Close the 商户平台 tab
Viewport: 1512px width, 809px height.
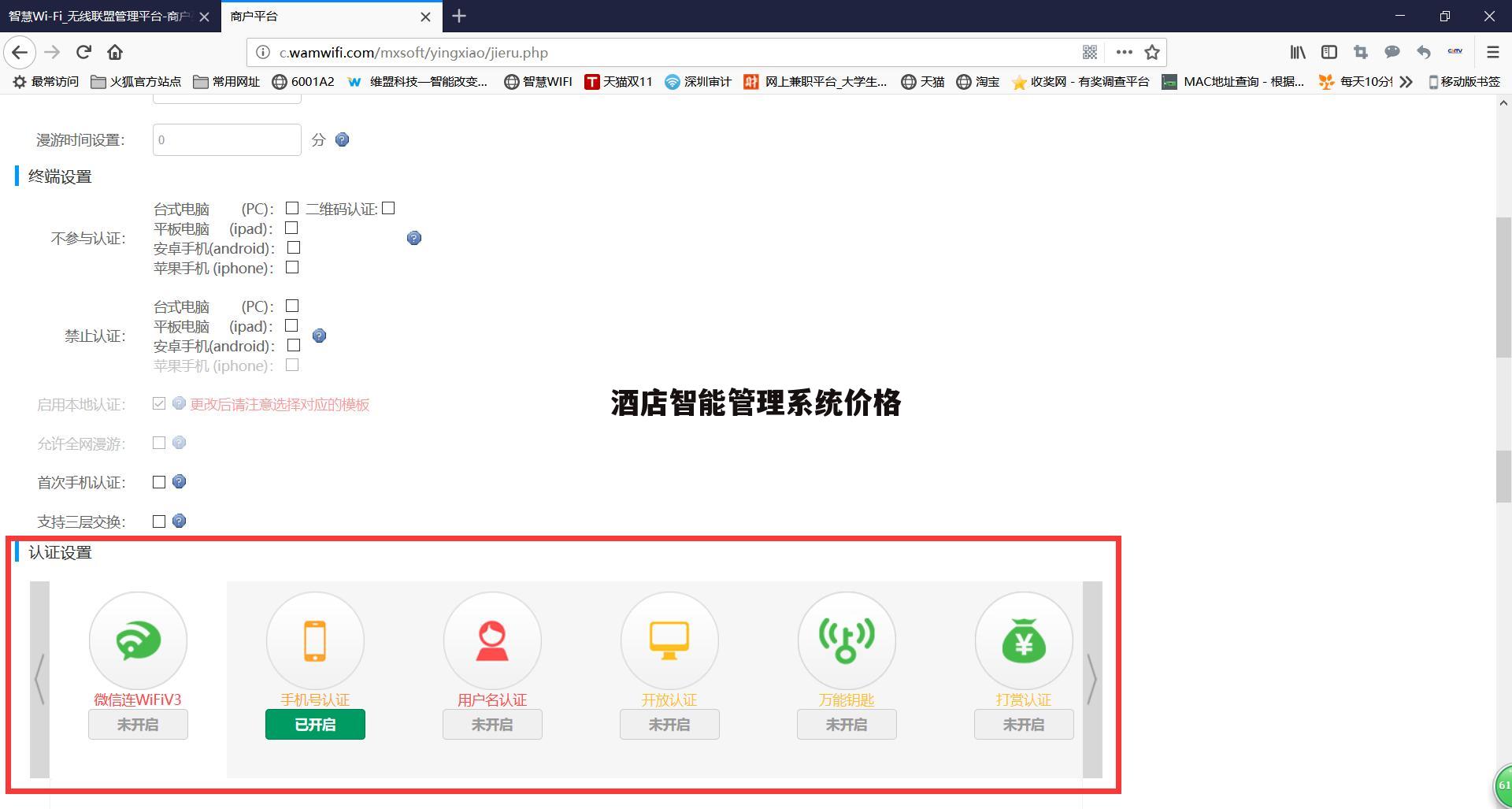pyautogui.click(x=426, y=17)
